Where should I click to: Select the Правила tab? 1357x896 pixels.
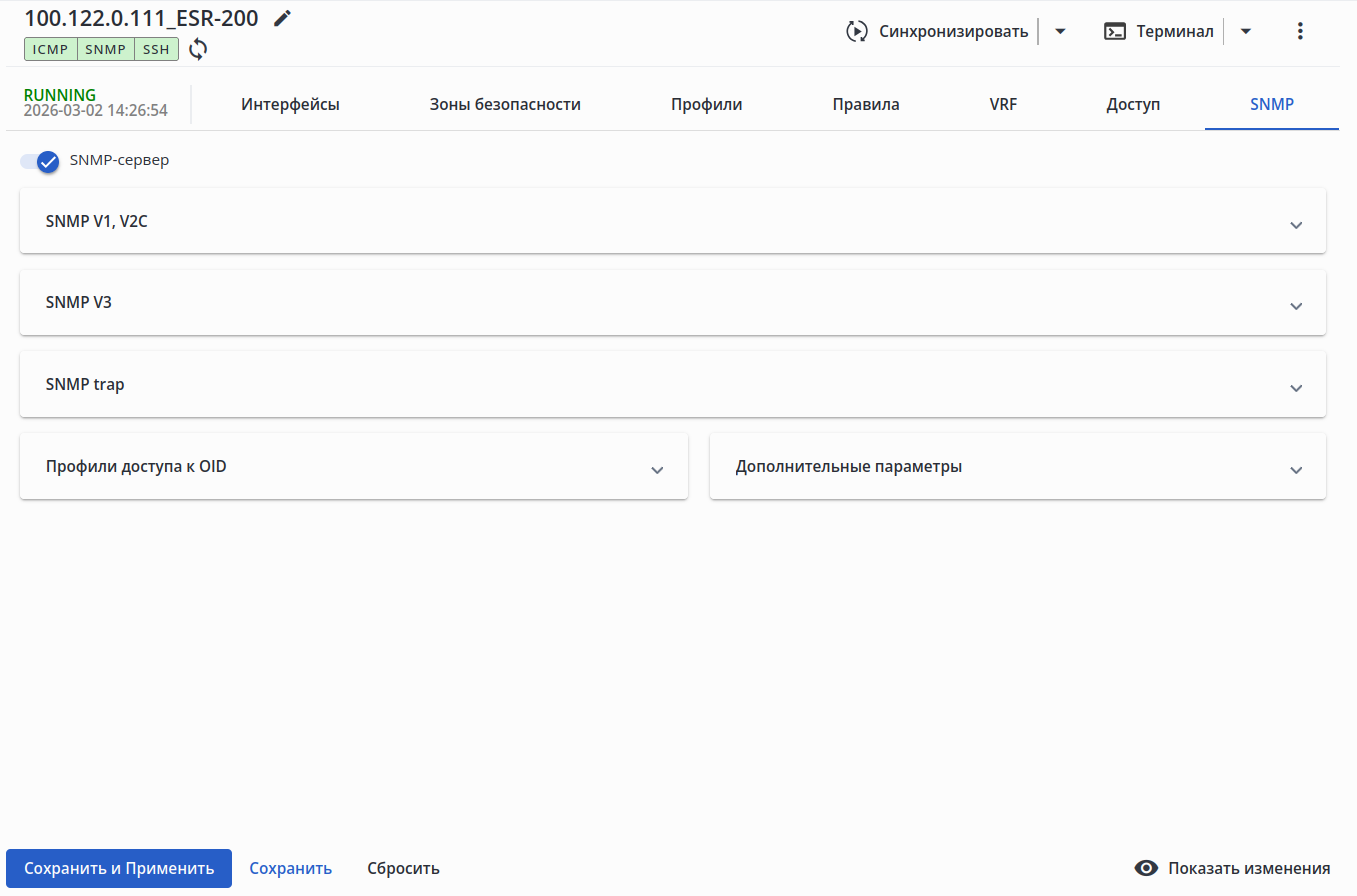point(866,104)
